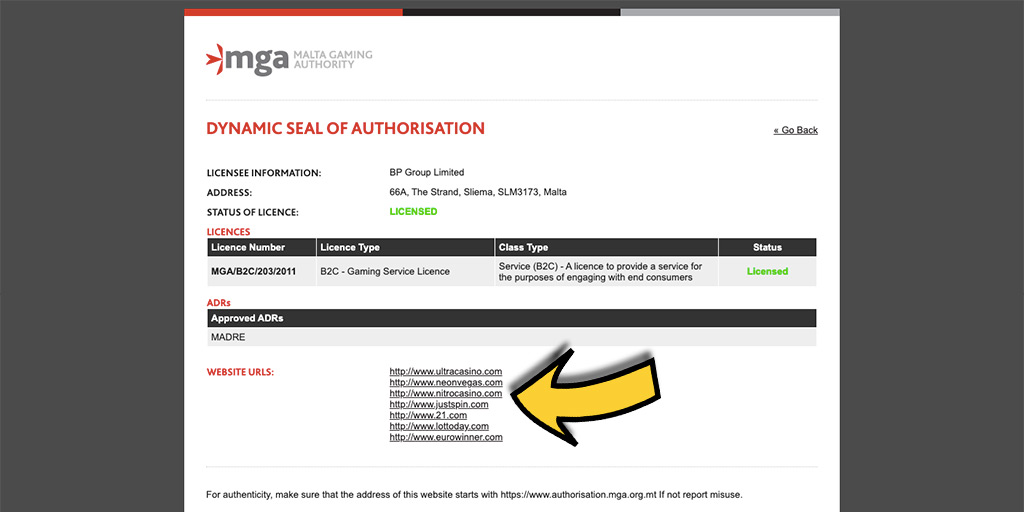This screenshot has height=512, width=1024.
Task: Click the red LICENCES section label
Action: point(229,232)
